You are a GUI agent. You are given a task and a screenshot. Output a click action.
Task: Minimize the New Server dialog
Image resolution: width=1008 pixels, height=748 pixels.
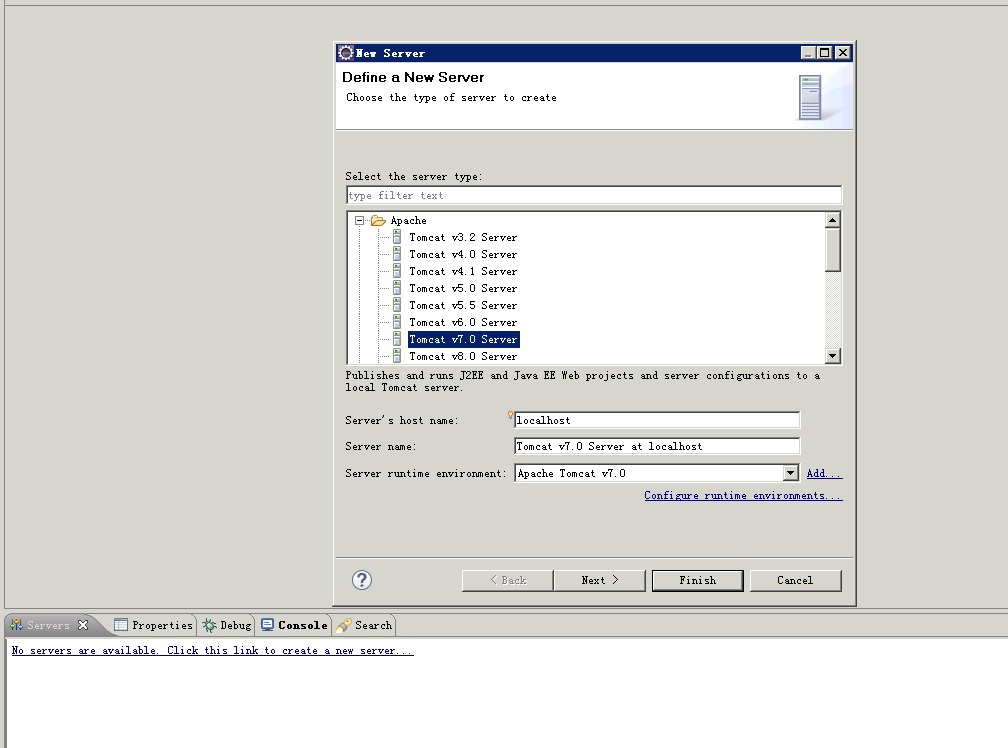(x=809, y=53)
